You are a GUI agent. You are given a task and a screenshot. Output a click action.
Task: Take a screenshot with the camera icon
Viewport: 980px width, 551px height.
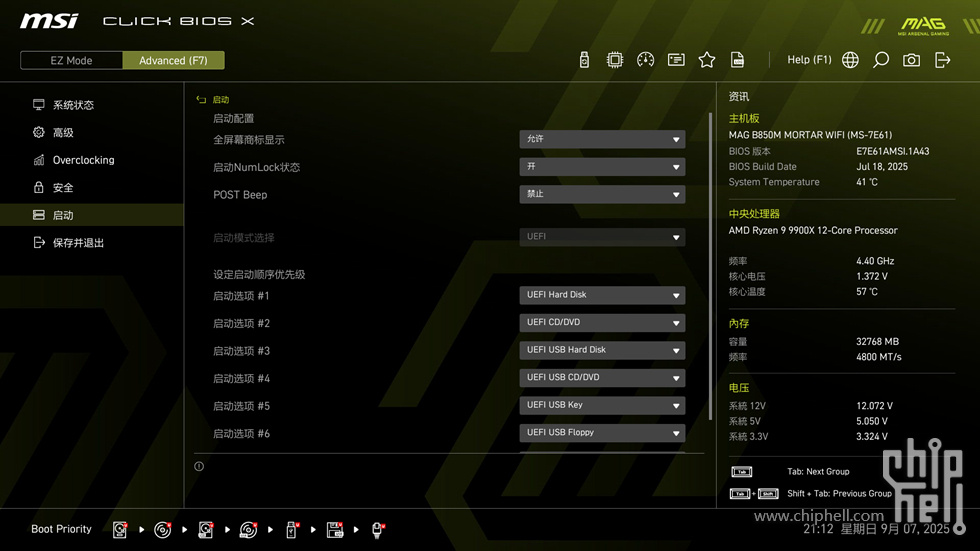911,60
